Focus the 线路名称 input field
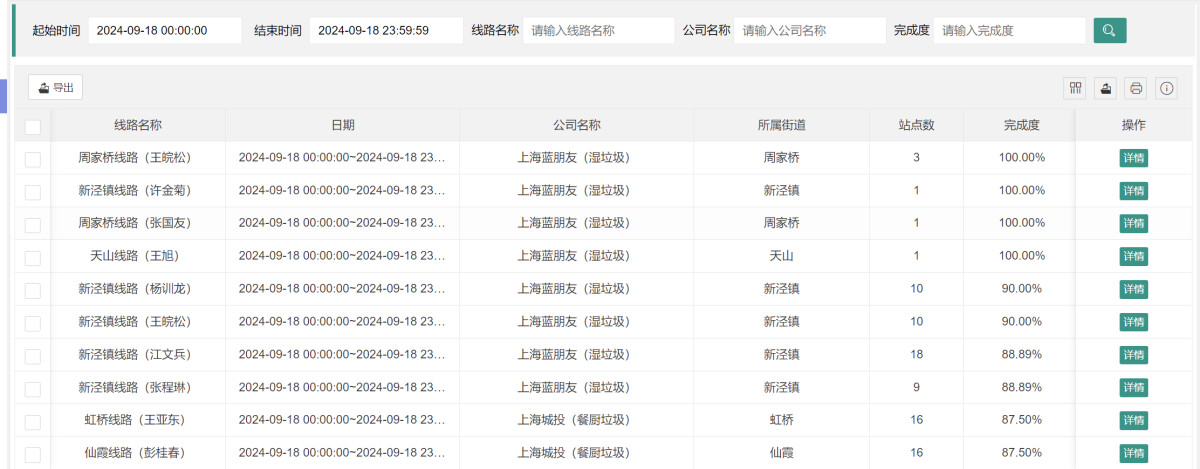This screenshot has width=1200, height=469. 599,30
